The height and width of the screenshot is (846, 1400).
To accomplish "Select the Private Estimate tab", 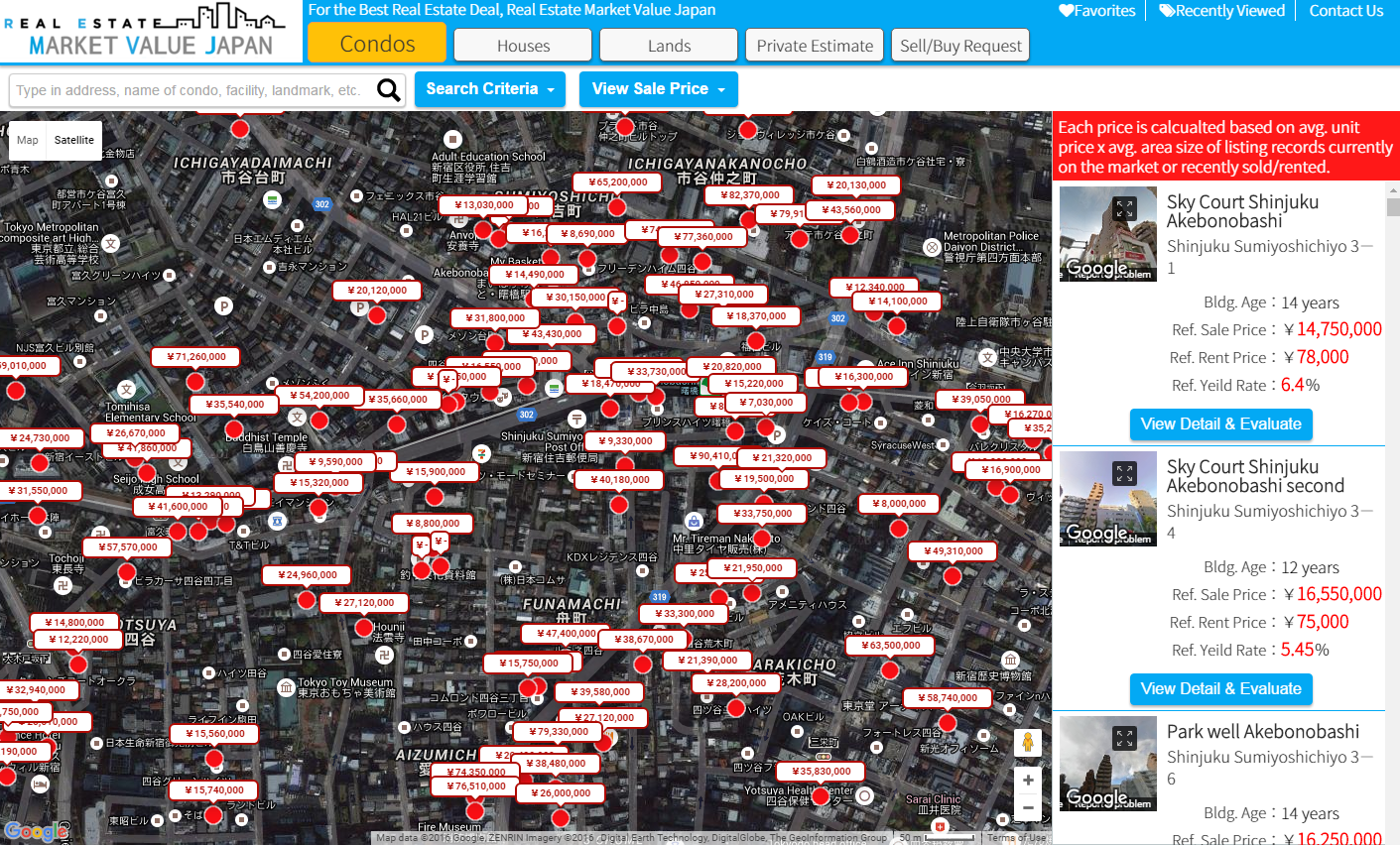I will 815,46.
